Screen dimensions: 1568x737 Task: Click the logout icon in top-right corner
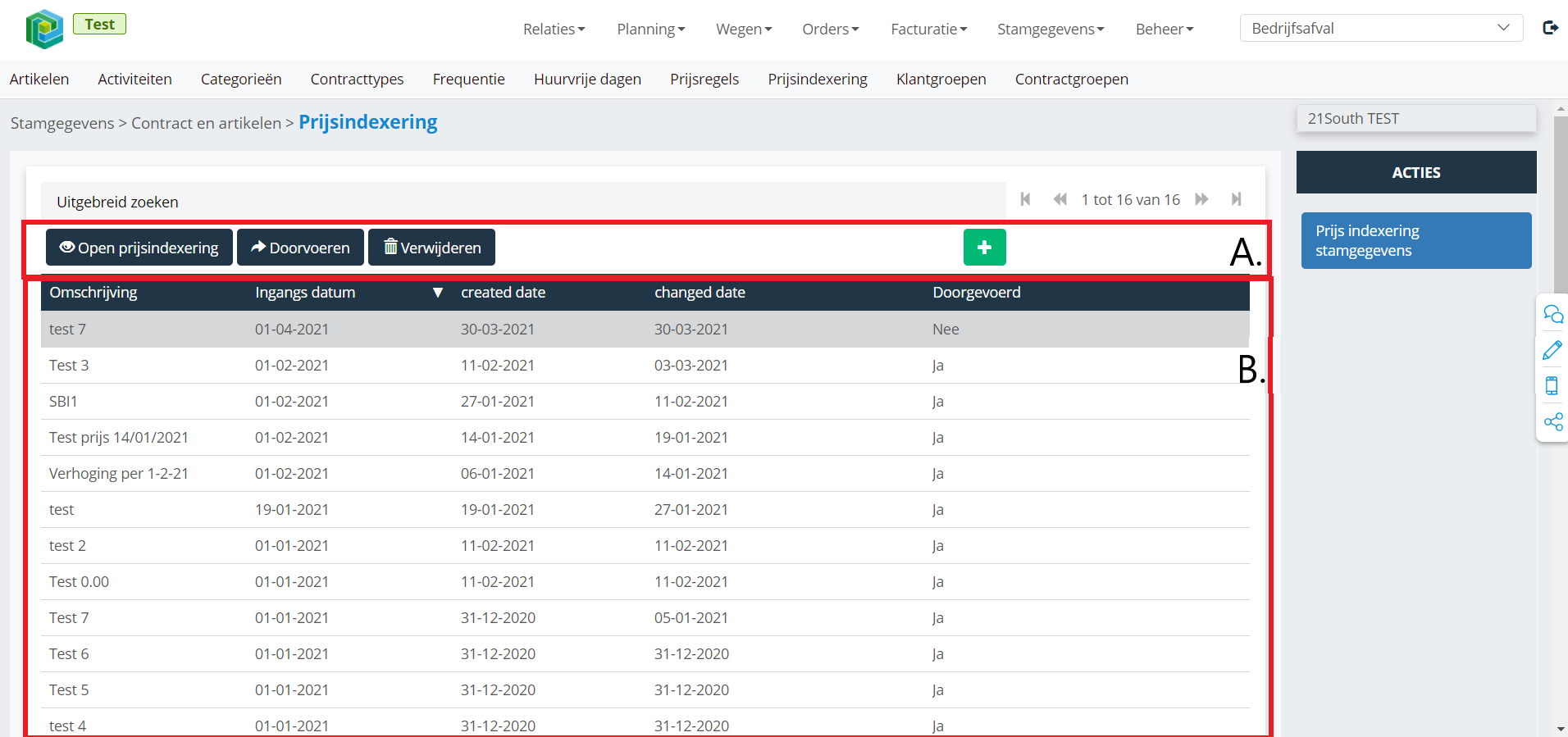pyautogui.click(x=1550, y=28)
